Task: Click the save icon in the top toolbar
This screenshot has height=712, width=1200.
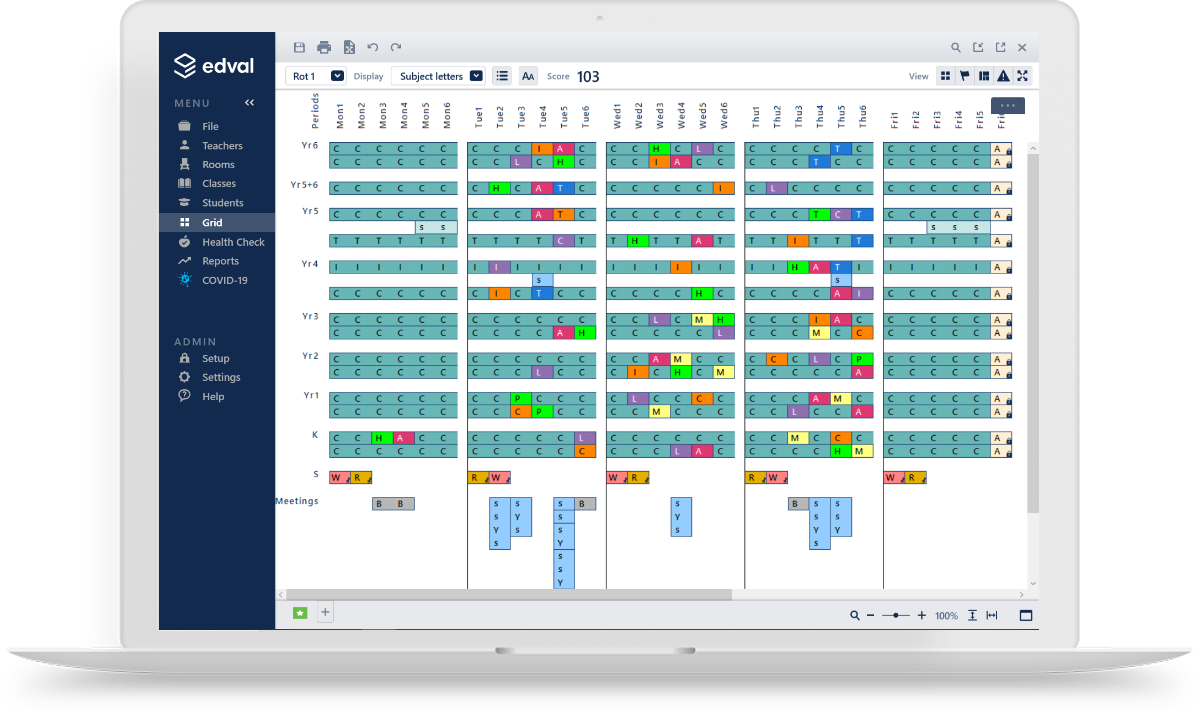Action: click(299, 47)
